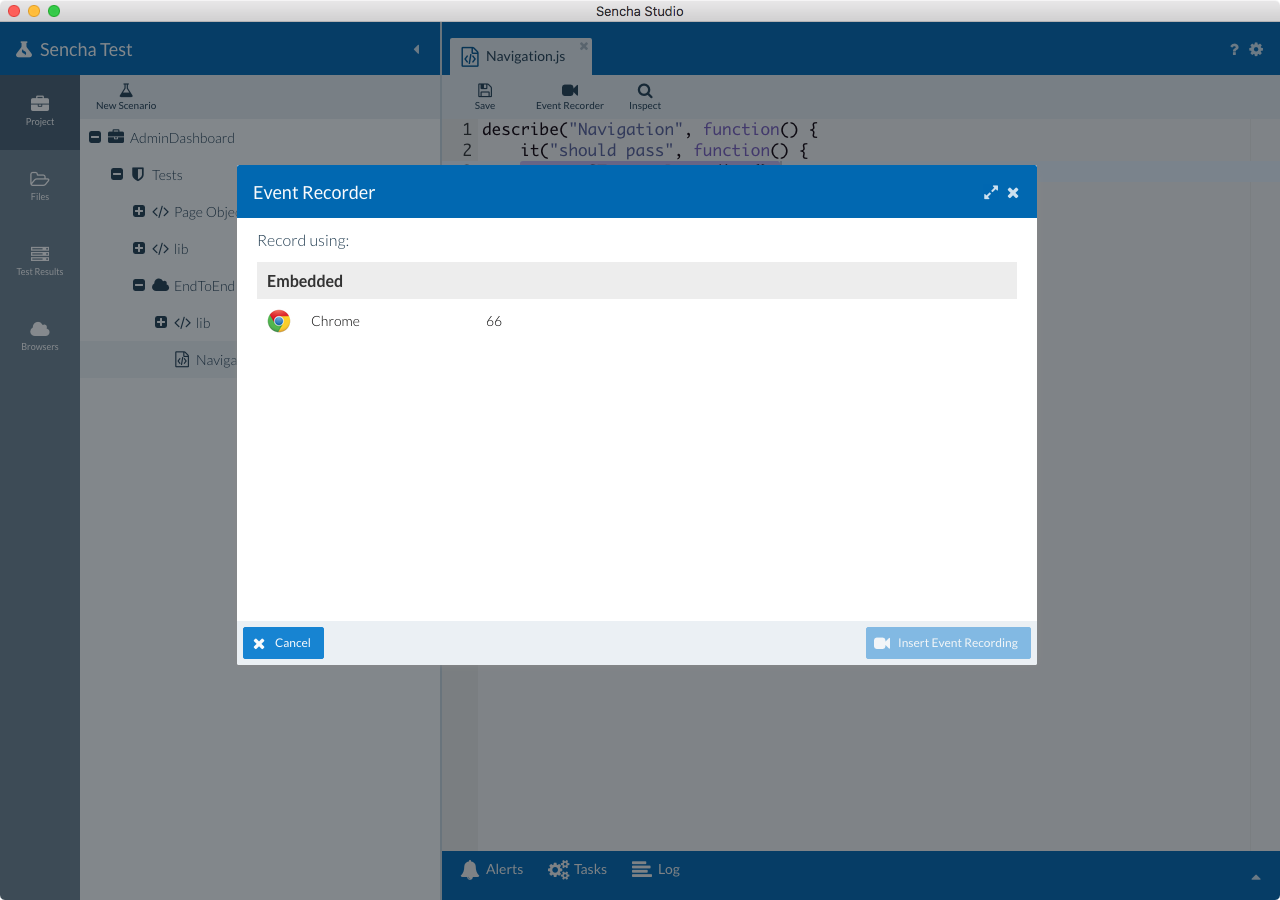Screen dimensions: 1280x900
Task: Click the macOS green zoom button
Action: (x=54, y=11)
